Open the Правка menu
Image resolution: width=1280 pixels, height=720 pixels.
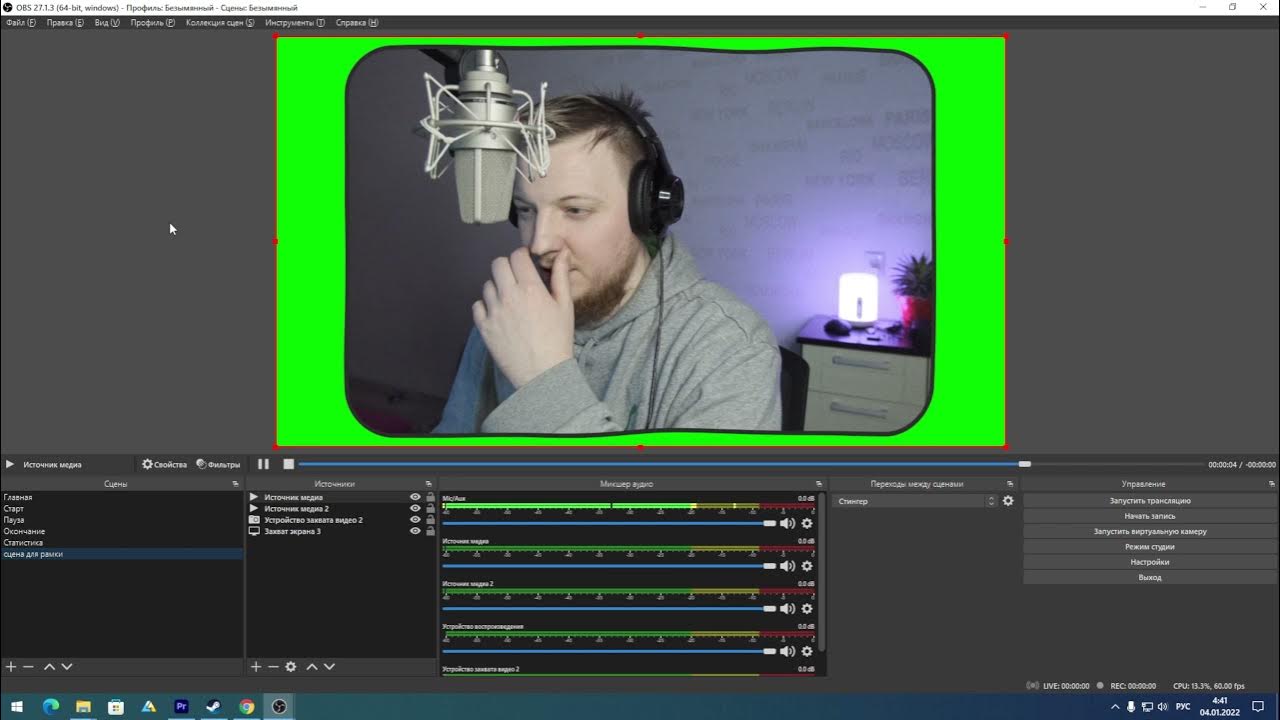(x=65, y=22)
